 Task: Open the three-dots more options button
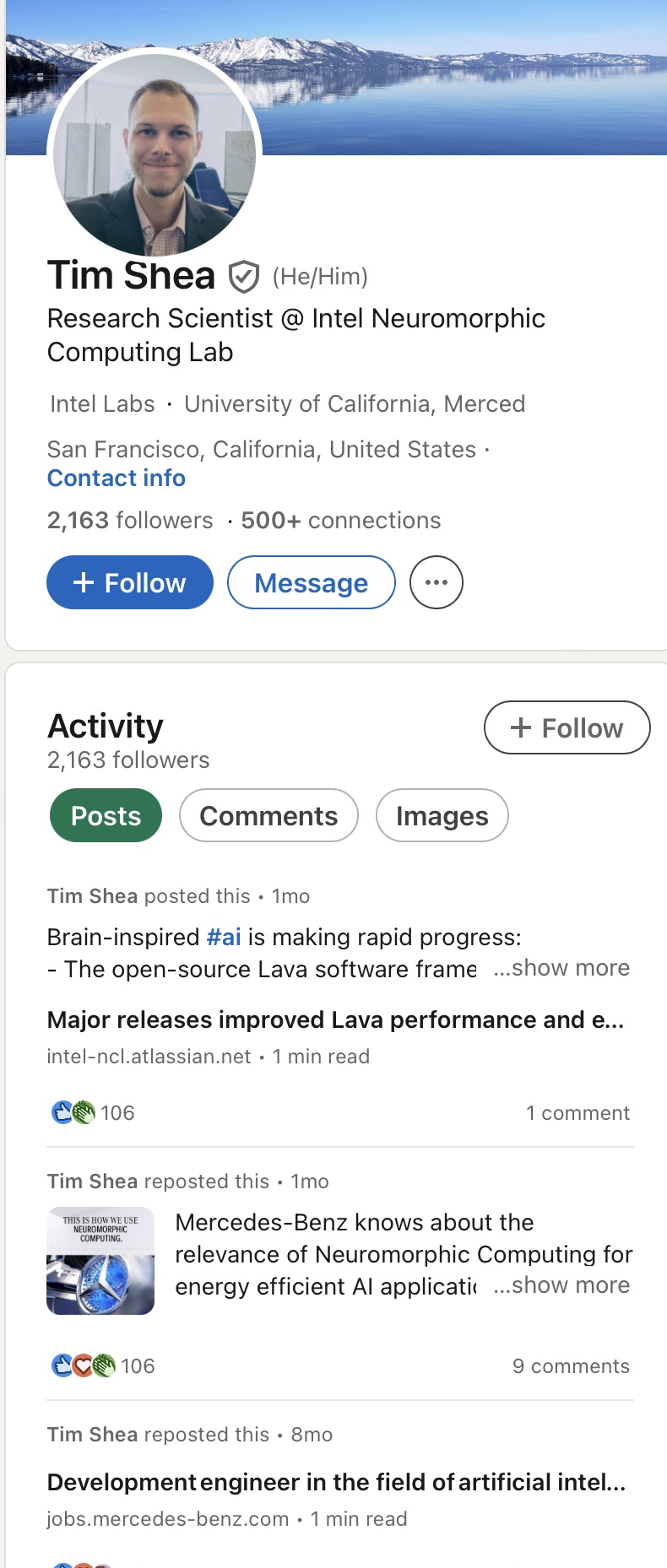click(x=436, y=582)
